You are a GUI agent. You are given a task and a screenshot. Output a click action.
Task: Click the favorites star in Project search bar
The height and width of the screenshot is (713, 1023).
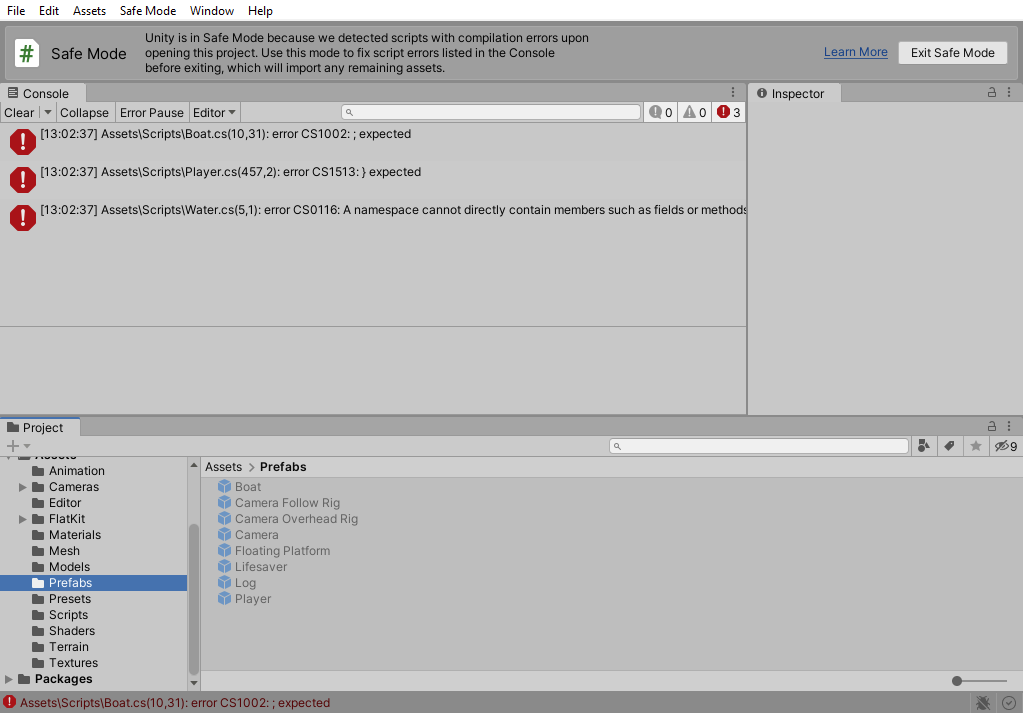pos(976,445)
